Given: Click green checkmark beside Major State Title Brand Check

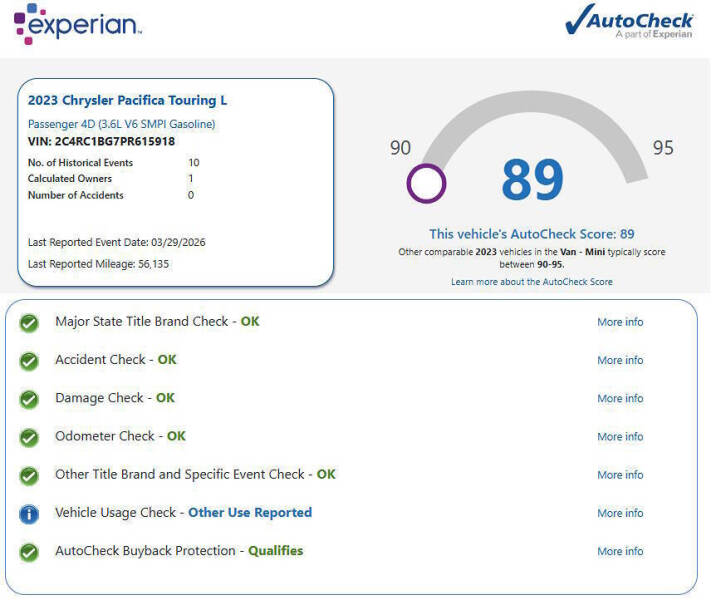Looking at the screenshot, I should coord(29,323).
